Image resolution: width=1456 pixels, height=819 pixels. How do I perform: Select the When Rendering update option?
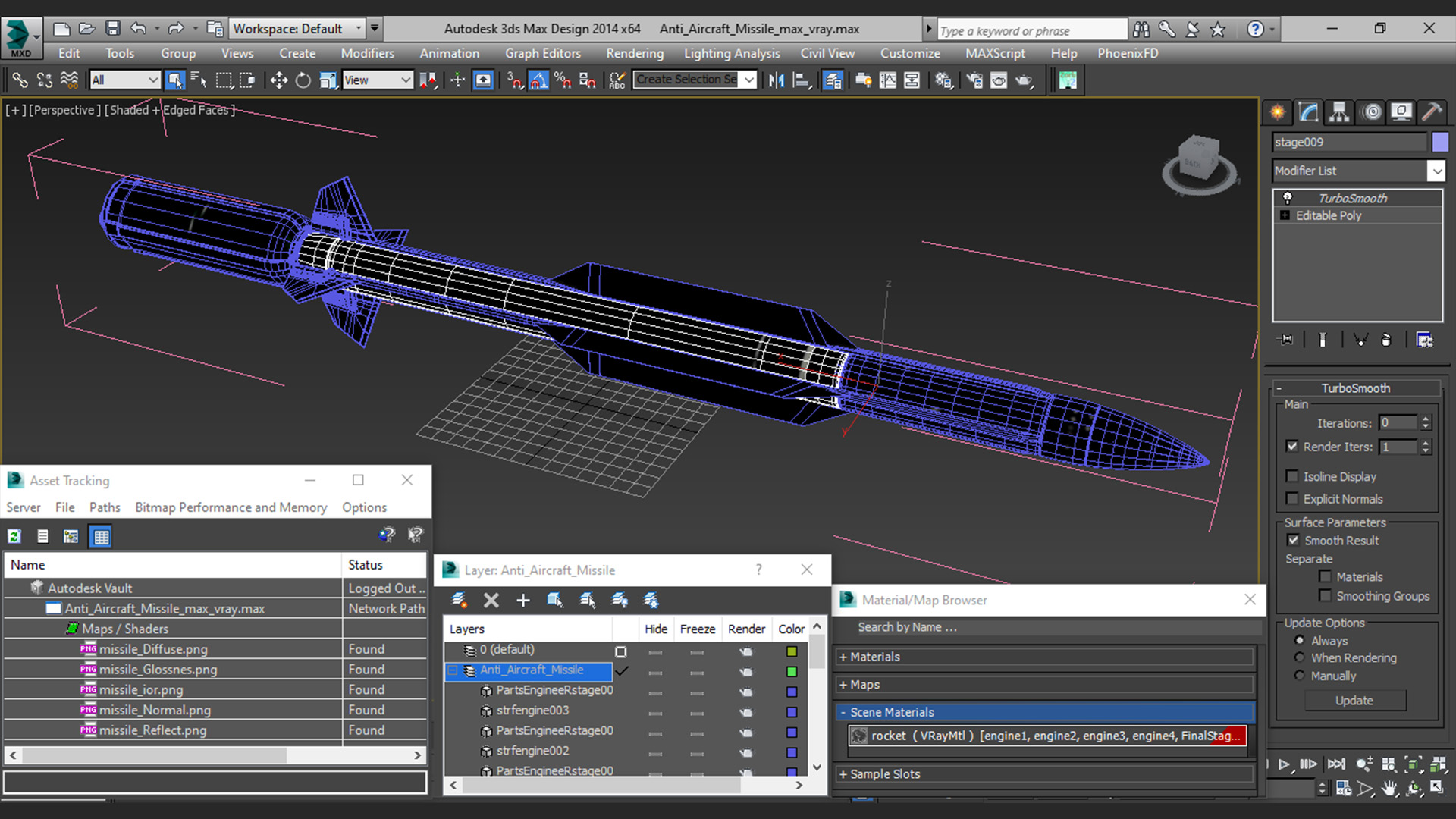pyautogui.click(x=1300, y=657)
